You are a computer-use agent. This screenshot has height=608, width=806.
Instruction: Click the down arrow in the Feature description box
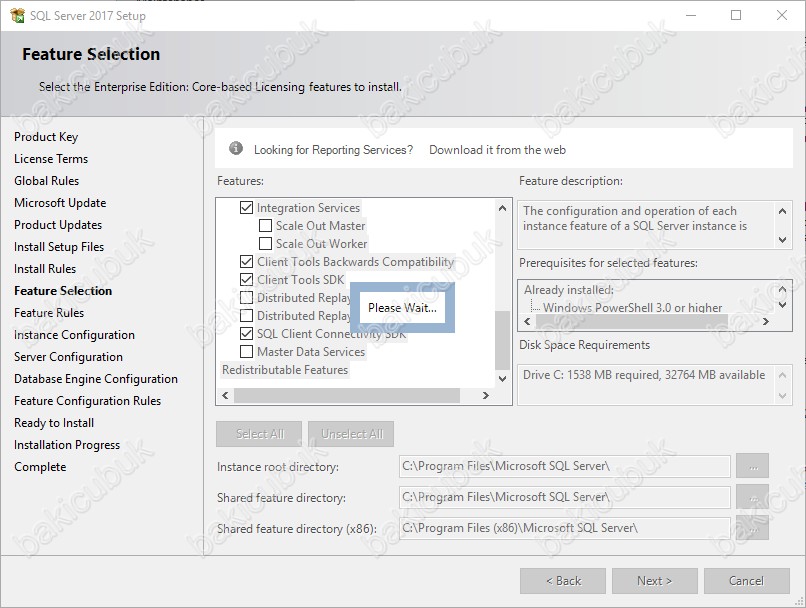click(782, 239)
